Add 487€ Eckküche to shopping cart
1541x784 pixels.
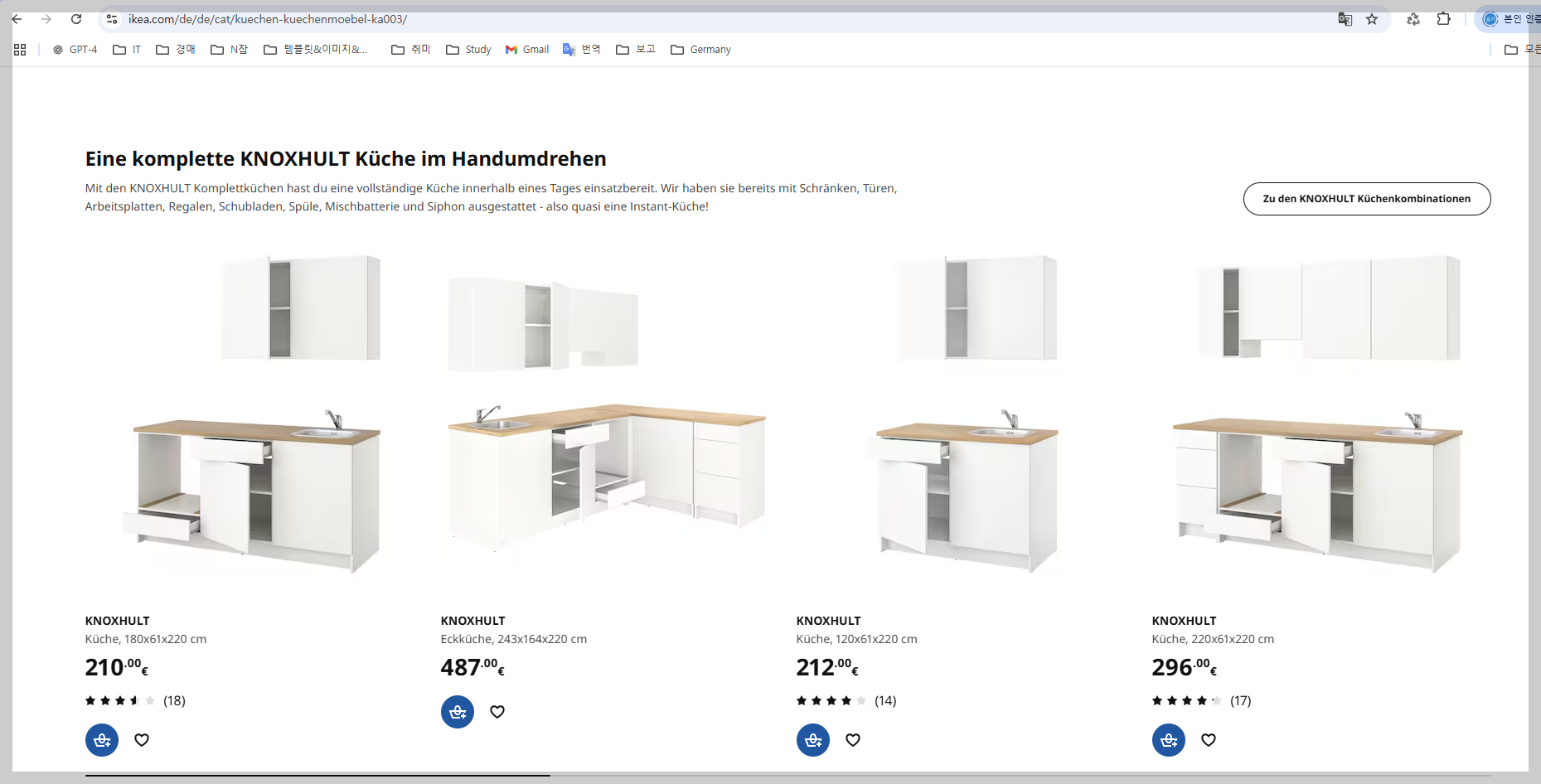click(458, 712)
